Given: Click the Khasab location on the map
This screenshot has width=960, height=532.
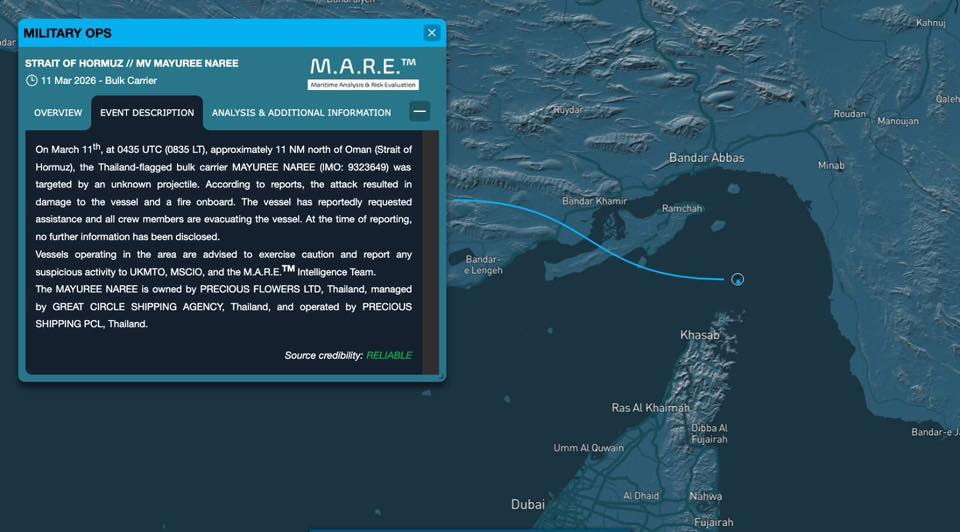Looking at the screenshot, I should (699, 335).
